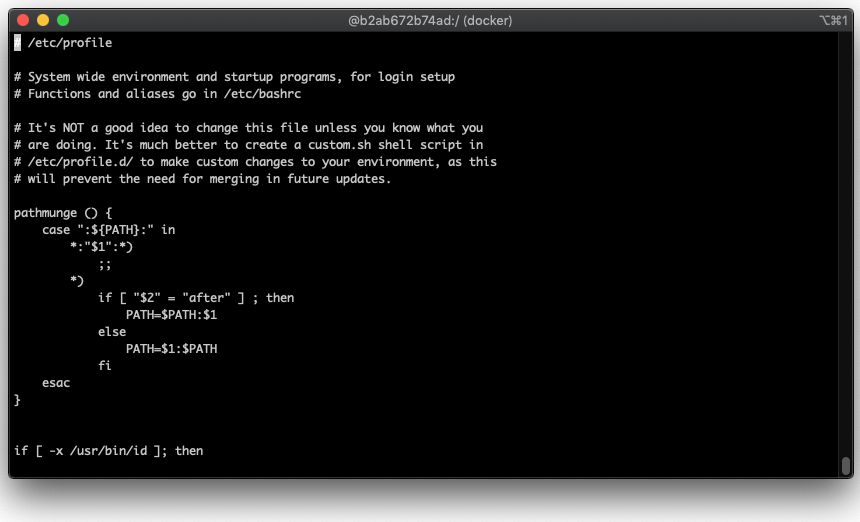Close the terminal window with red button
The image size is (860, 522).
click(23, 20)
